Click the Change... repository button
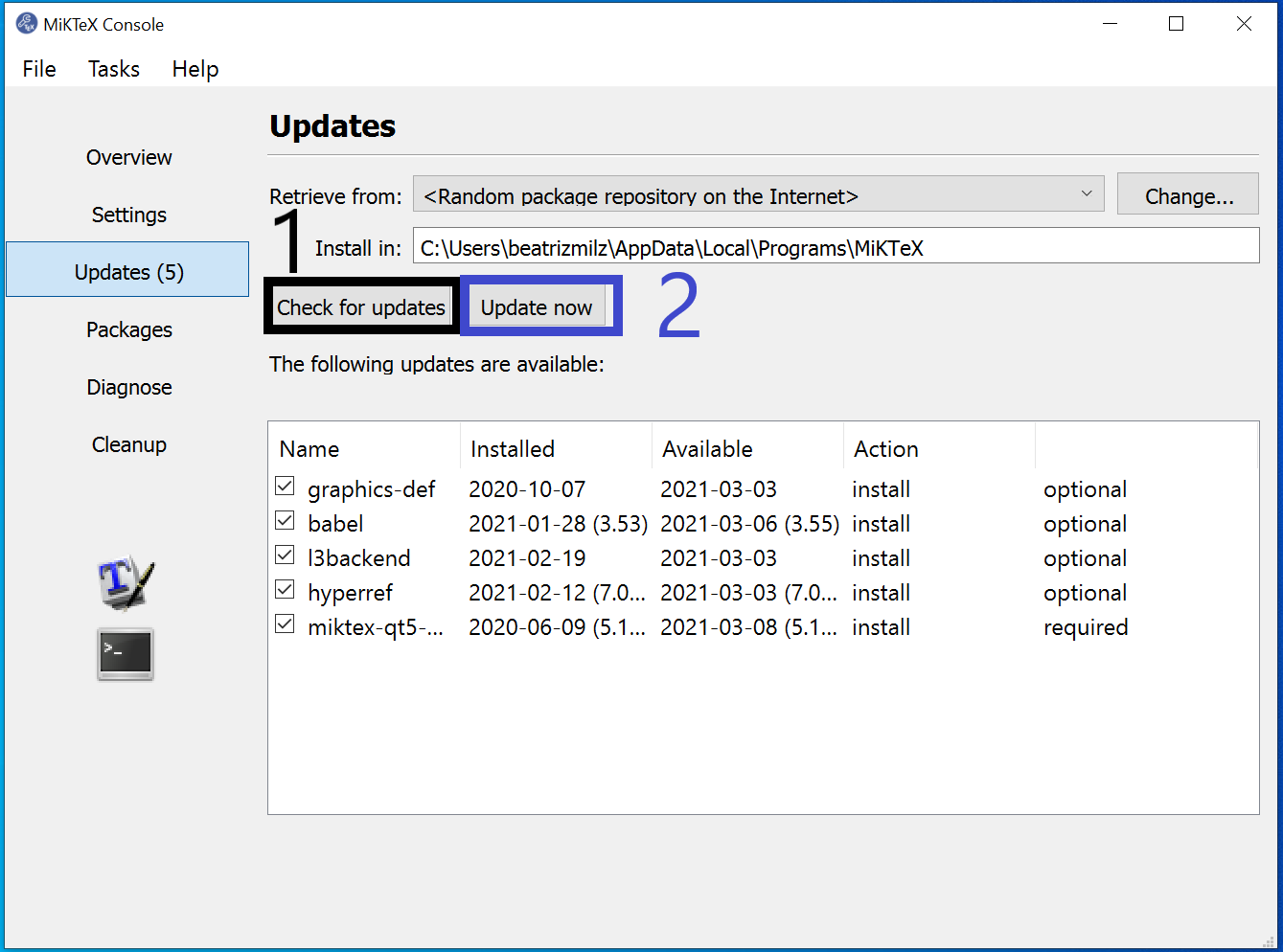The width and height of the screenshot is (1283, 952). [1188, 195]
